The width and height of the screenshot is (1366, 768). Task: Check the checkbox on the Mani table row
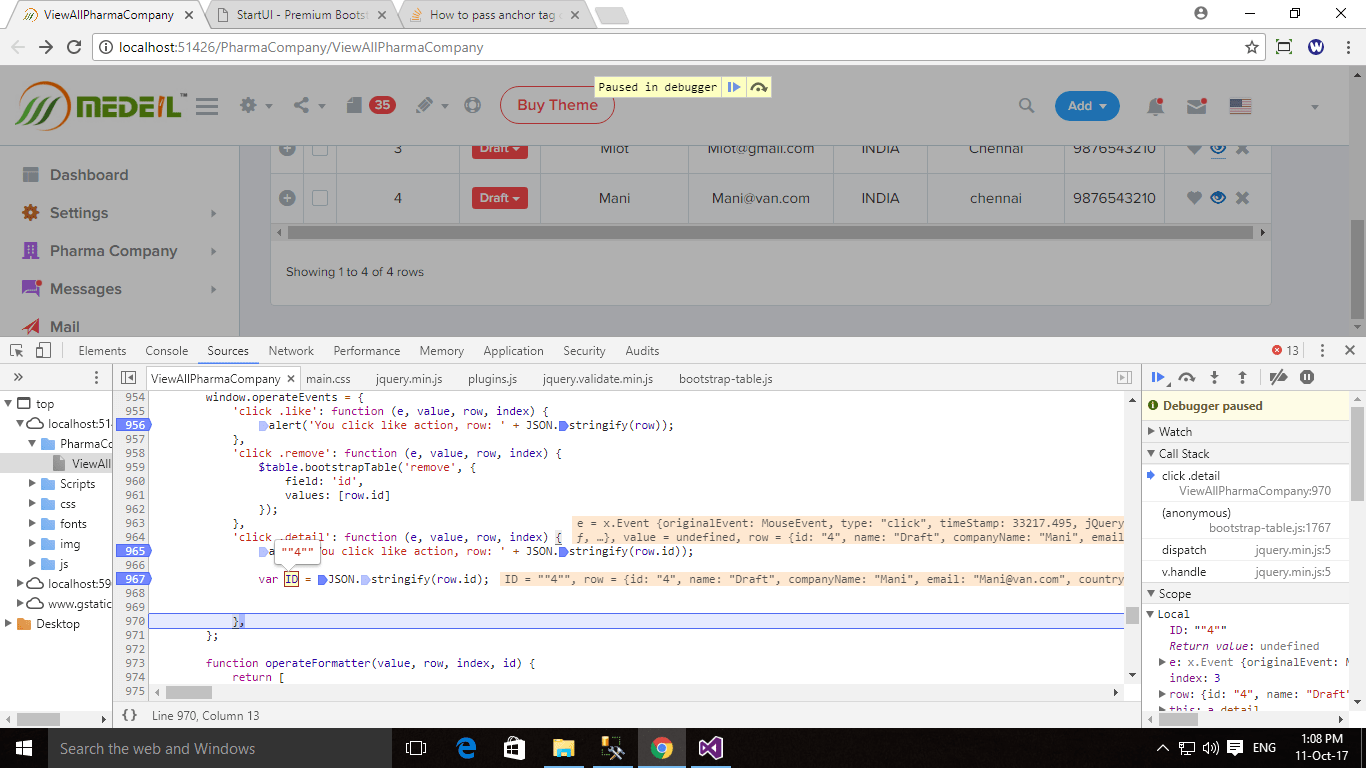tap(320, 197)
